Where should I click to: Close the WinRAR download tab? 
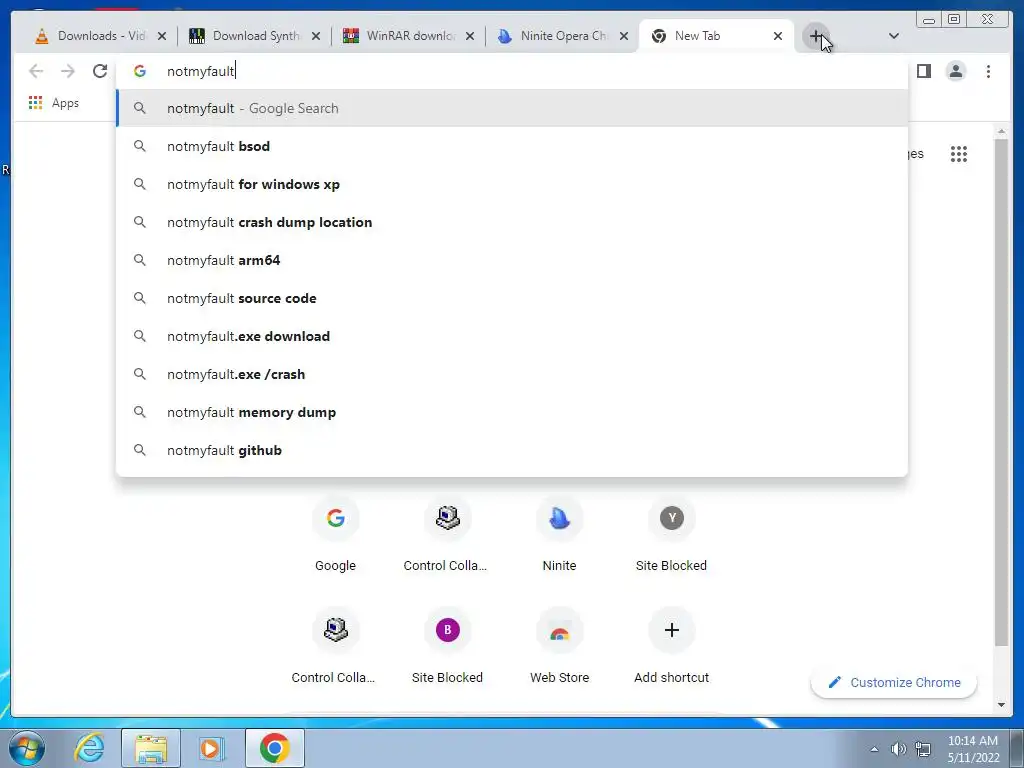pos(470,36)
